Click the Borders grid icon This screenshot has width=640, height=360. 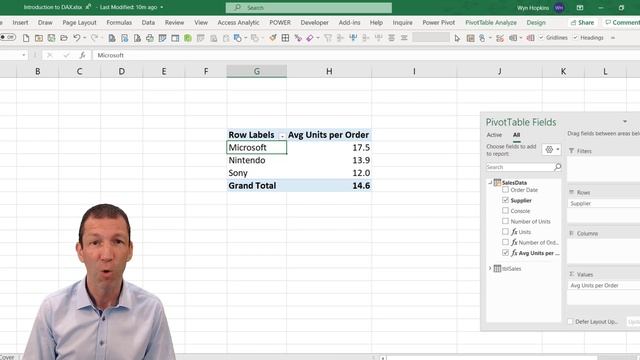[x=285, y=38]
